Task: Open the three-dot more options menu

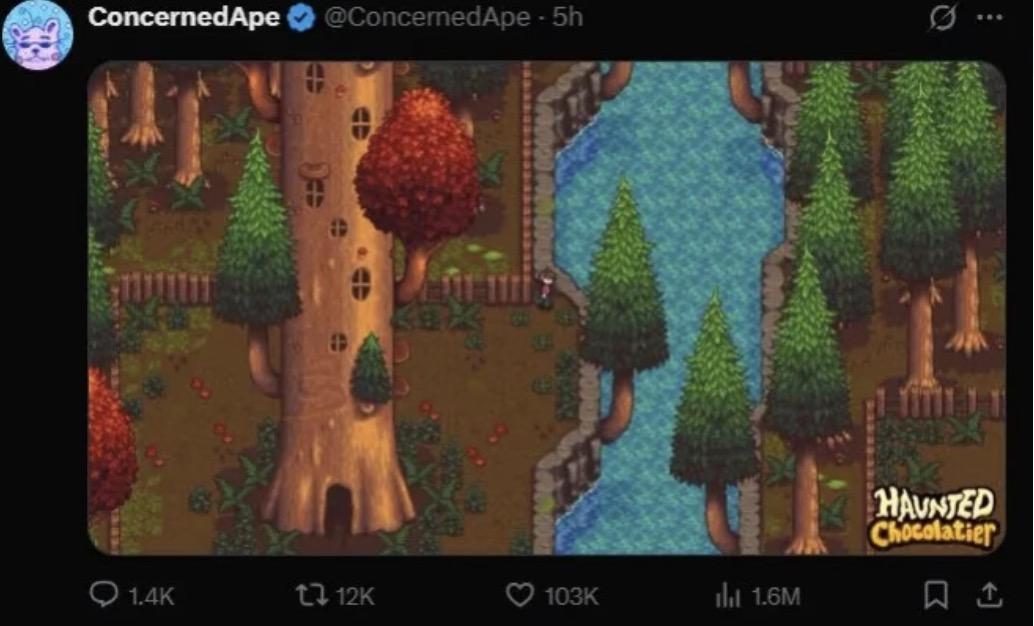Action: click(x=988, y=18)
